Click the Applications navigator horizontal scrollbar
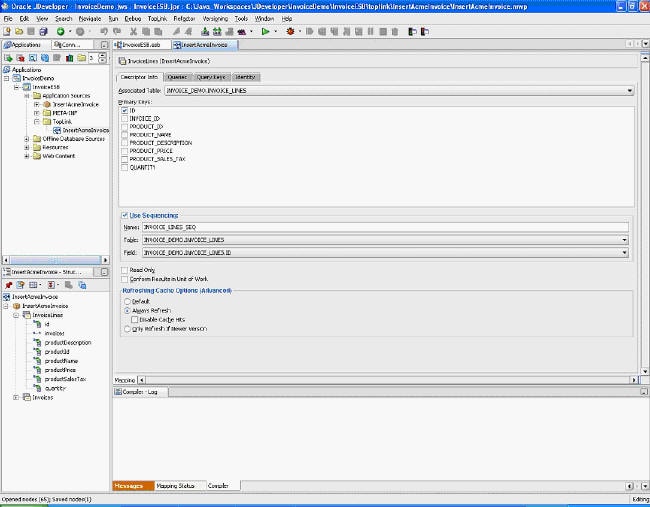 tap(56, 260)
